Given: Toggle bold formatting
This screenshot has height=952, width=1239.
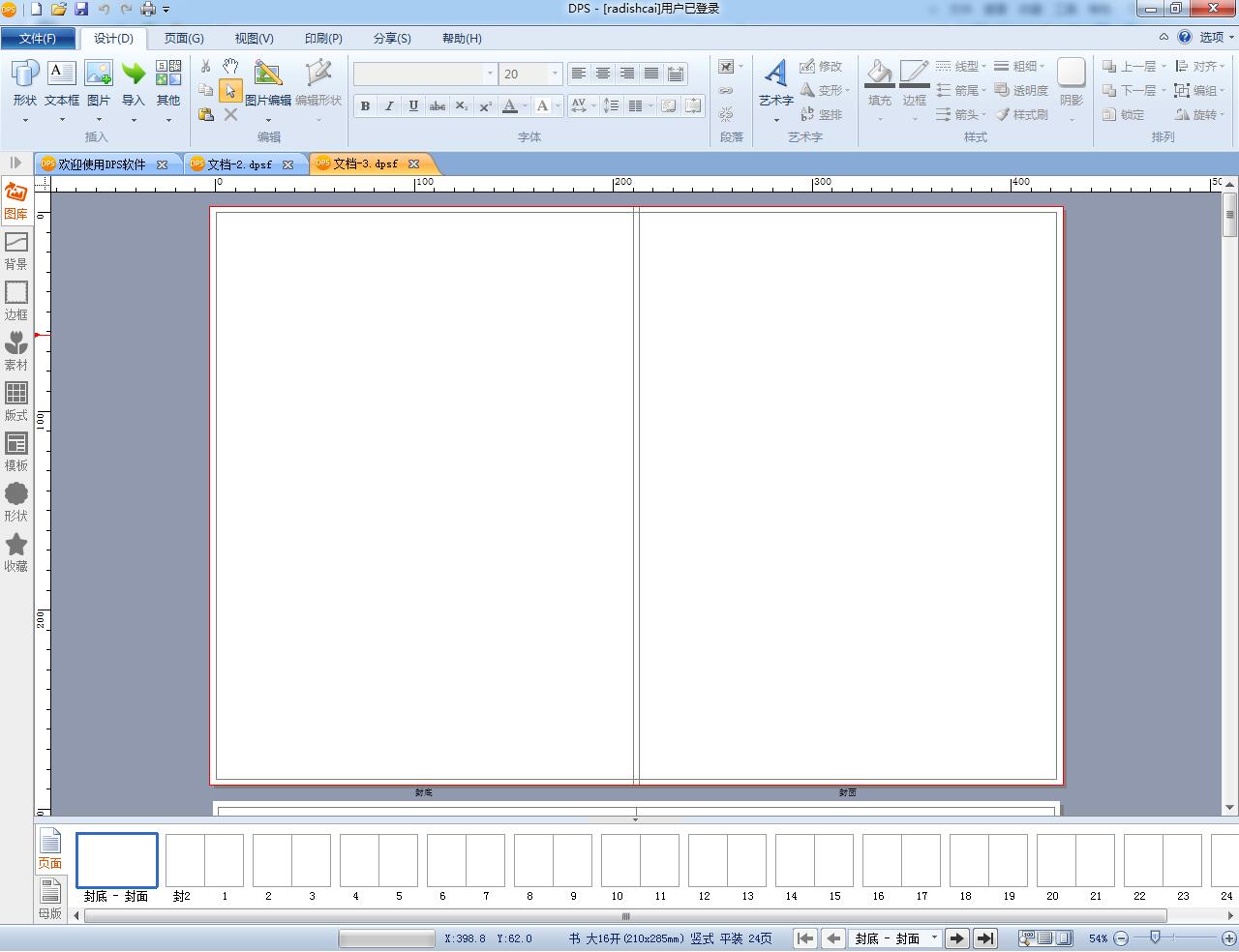Looking at the screenshot, I should [365, 105].
